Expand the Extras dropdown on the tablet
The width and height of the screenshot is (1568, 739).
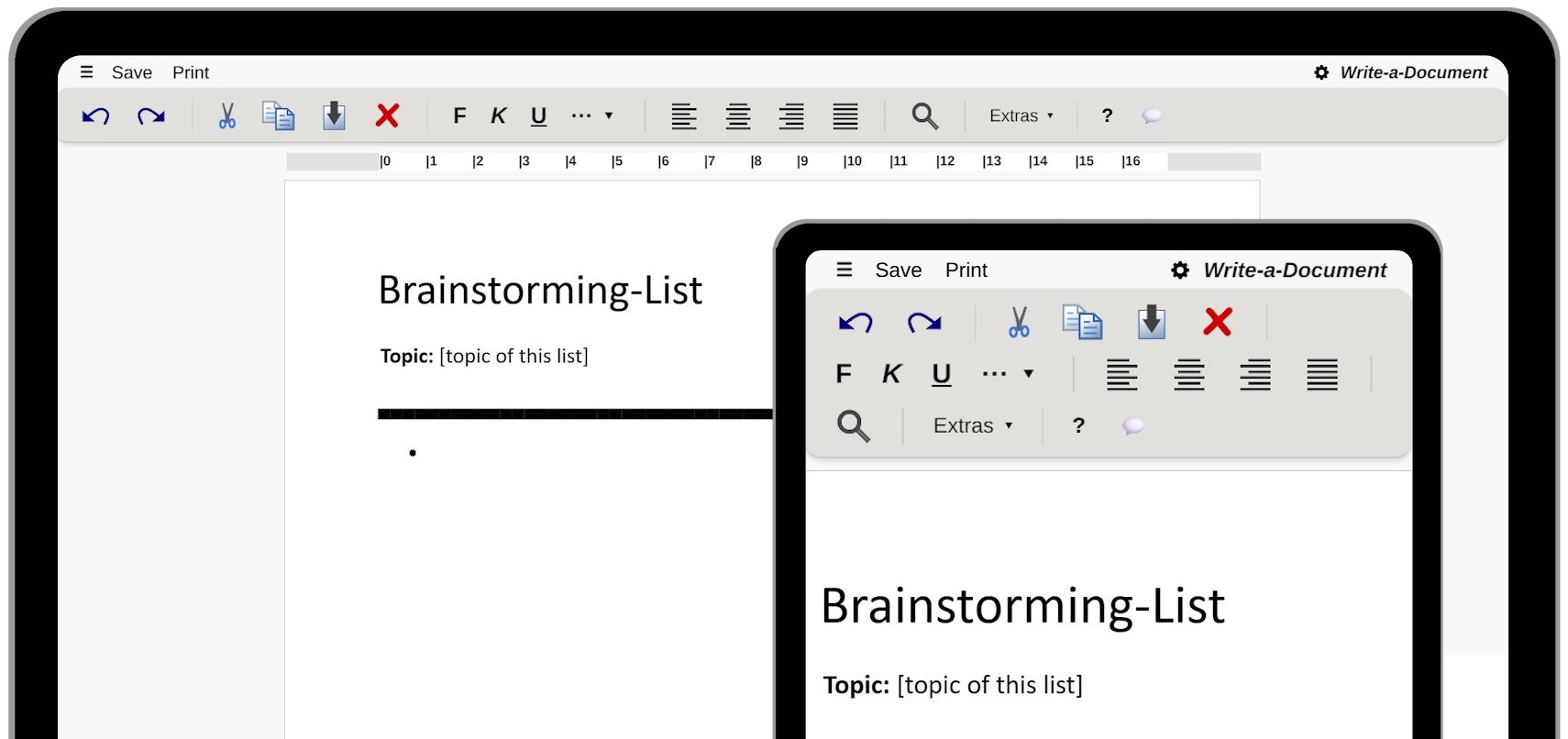(x=972, y=425)
